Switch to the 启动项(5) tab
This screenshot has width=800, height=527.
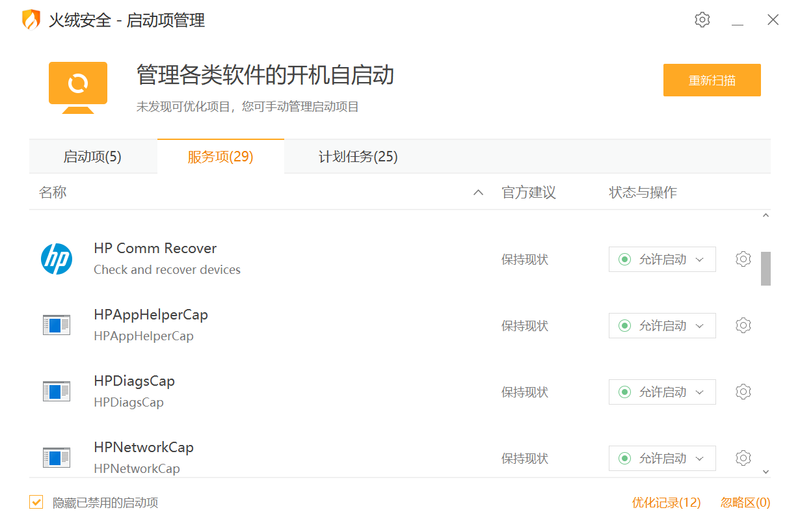click(92, 156)
